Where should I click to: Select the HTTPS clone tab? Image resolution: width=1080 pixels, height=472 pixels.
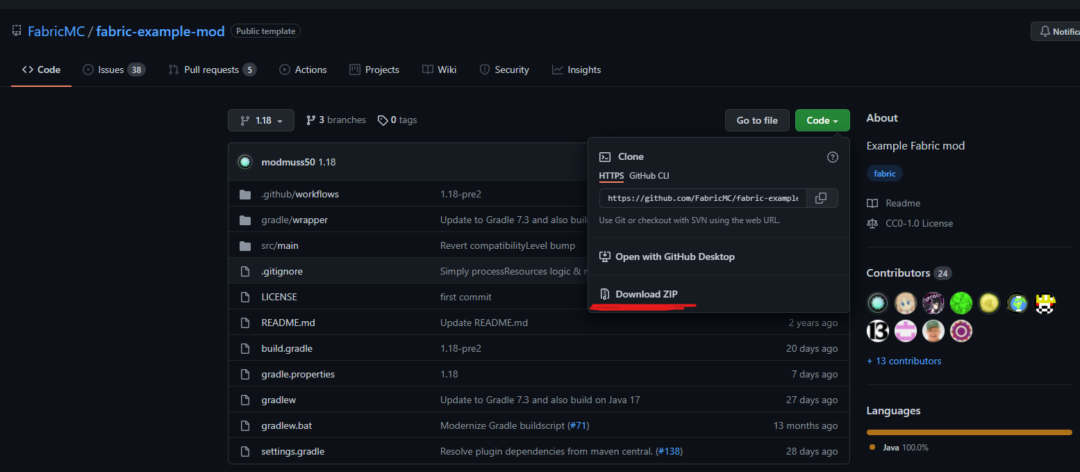(x=611, y=176)
